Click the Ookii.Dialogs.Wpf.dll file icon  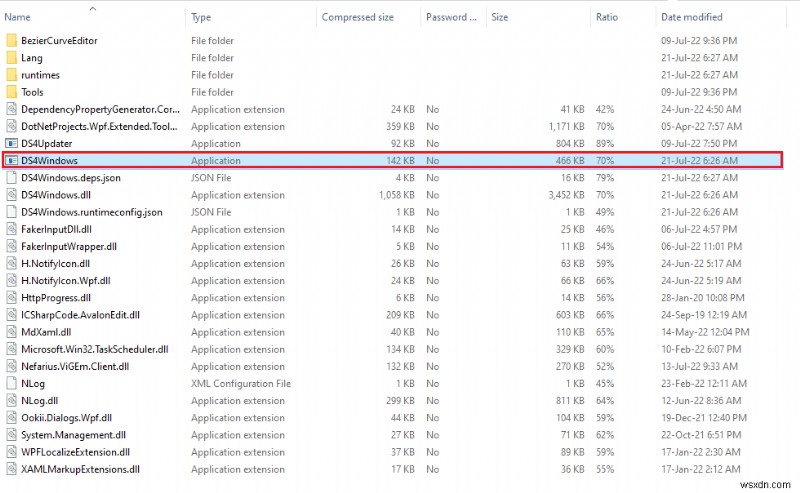coord(11,417)
